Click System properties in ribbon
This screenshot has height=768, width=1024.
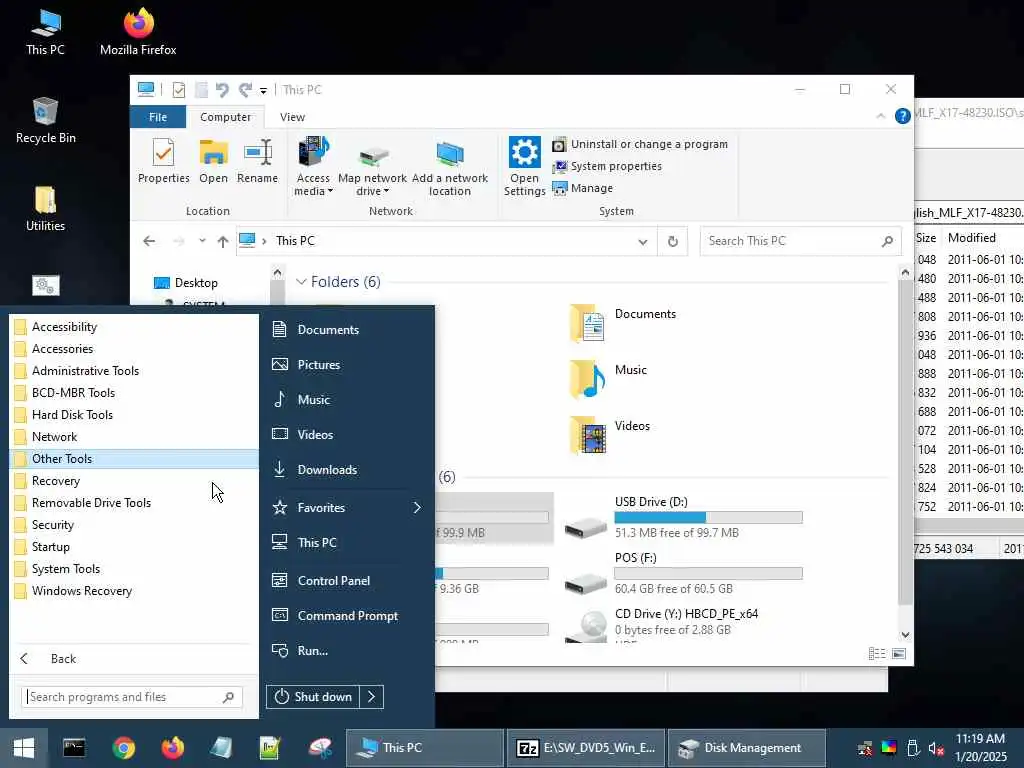[x=607, y=167]
